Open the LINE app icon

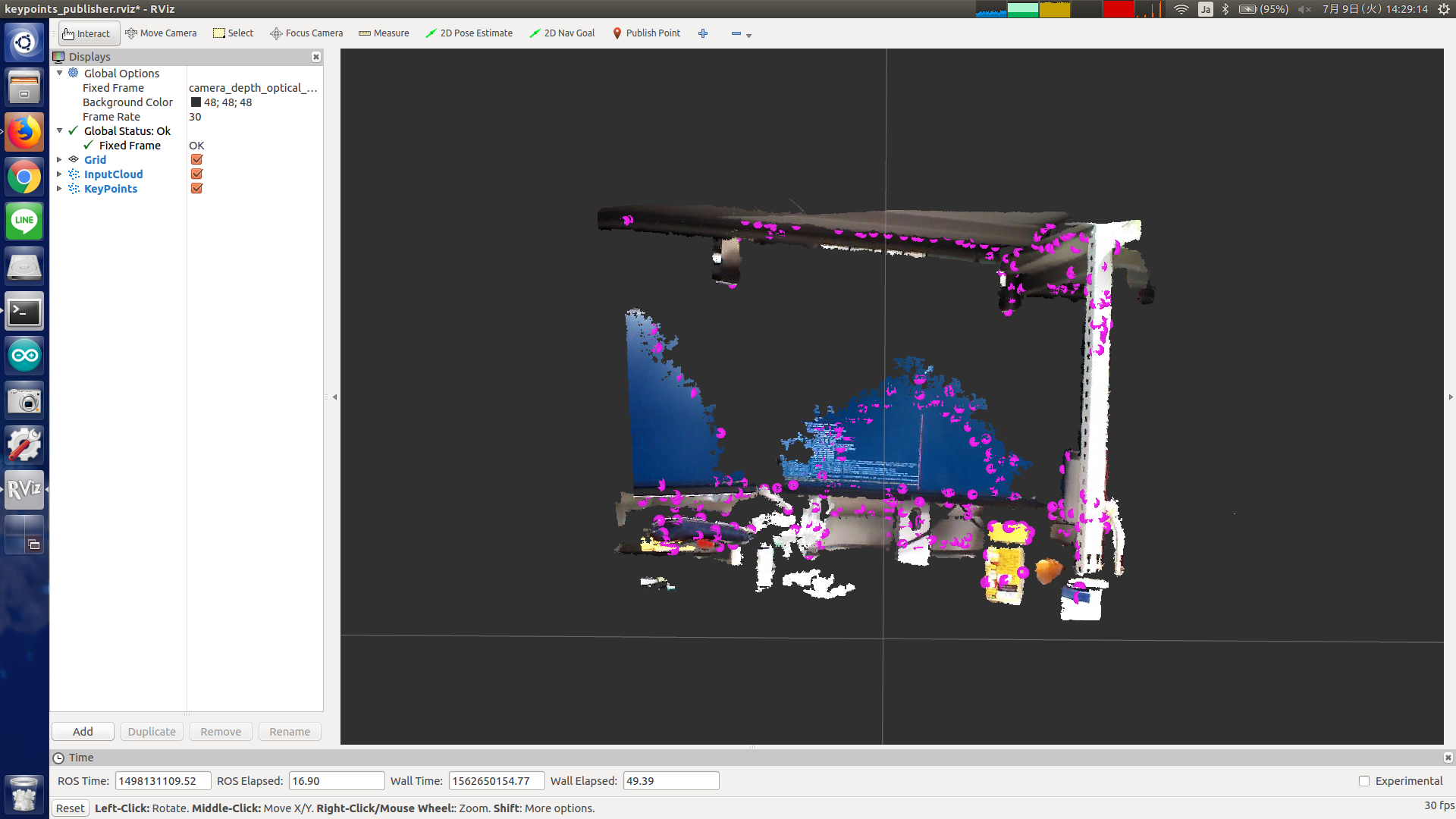24,221
